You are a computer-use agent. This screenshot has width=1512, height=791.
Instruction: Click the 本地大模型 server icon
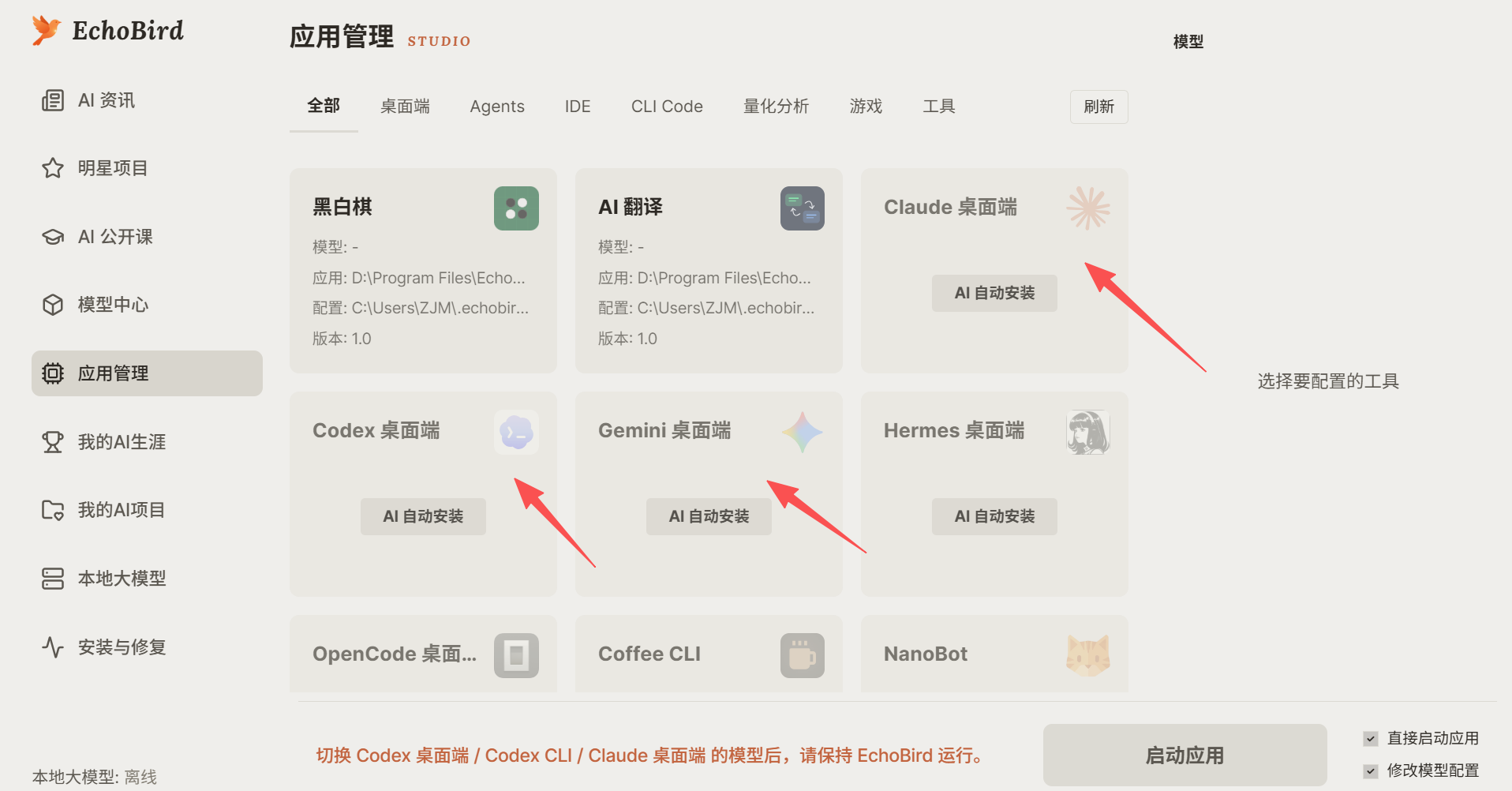pyautogui.click(x=53, y=579)
